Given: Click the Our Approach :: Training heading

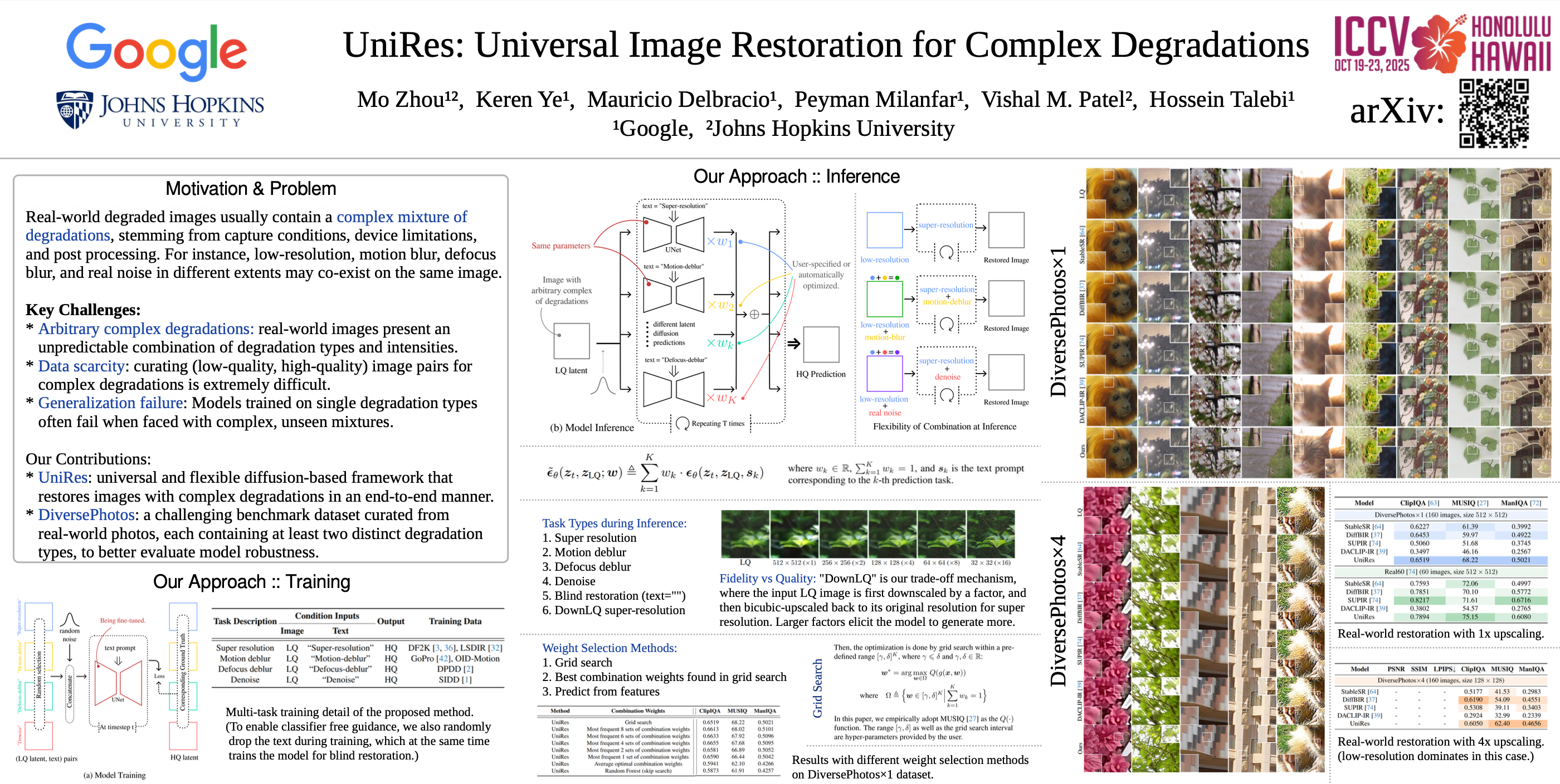Looking at the screenshot, I should point(251,581).
